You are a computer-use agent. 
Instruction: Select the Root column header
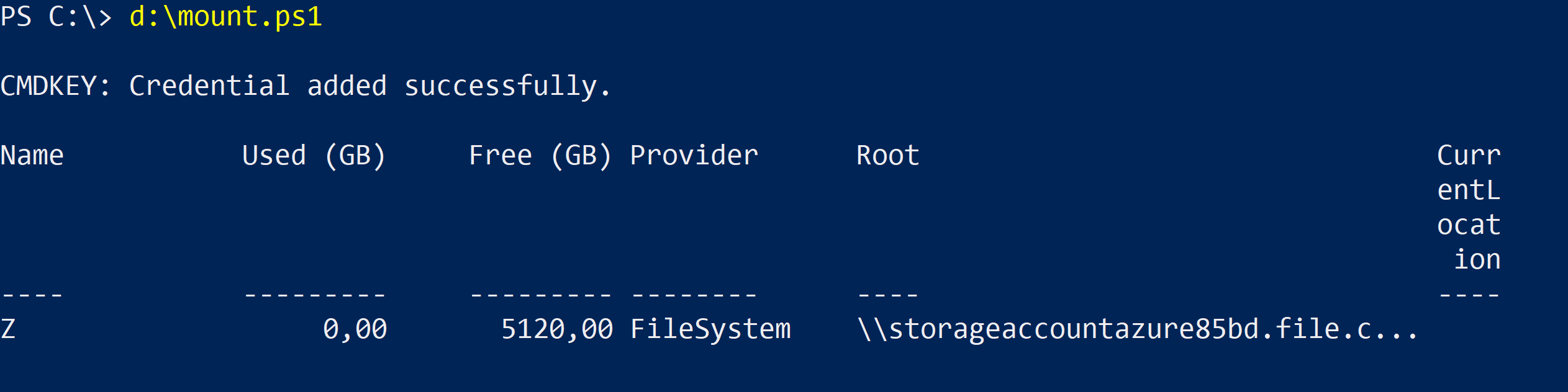(888, 156)
